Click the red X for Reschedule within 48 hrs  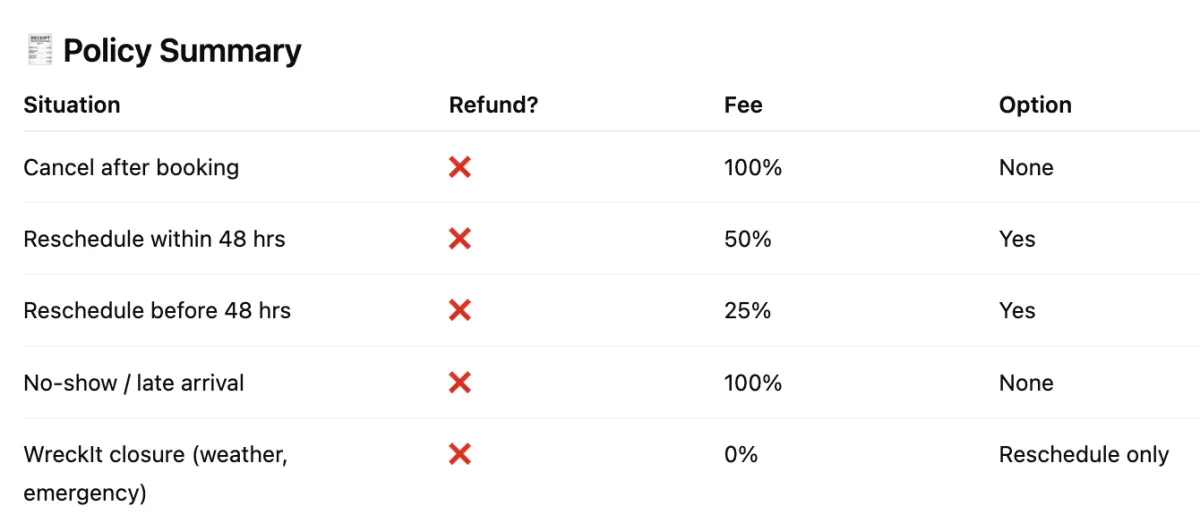click(460, 239)
